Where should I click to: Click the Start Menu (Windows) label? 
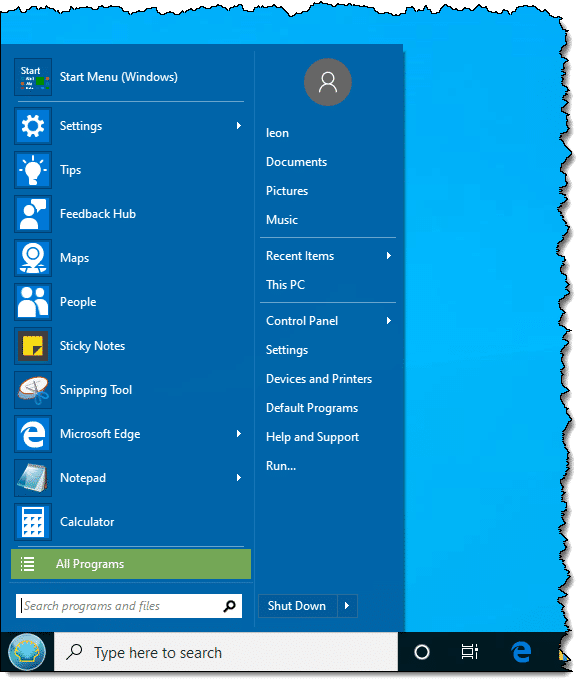pos(119,77)
